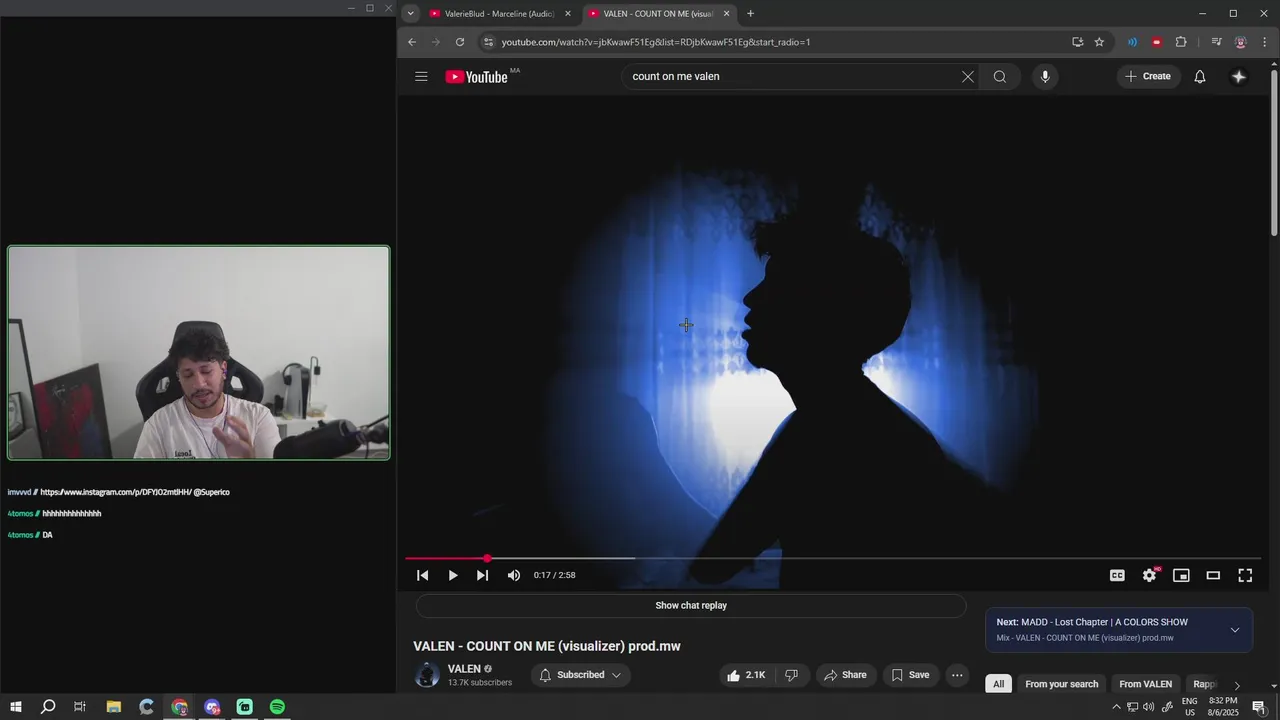Open Windows taskbar search
The image size is (1280, 720).
(47, 707)
